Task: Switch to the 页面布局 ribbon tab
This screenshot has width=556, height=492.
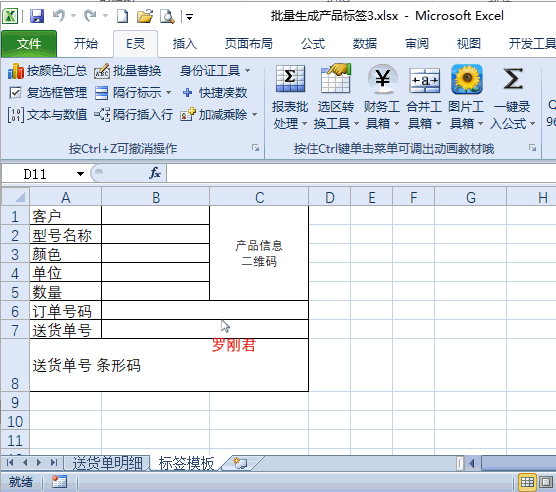Action: [249, 44]
